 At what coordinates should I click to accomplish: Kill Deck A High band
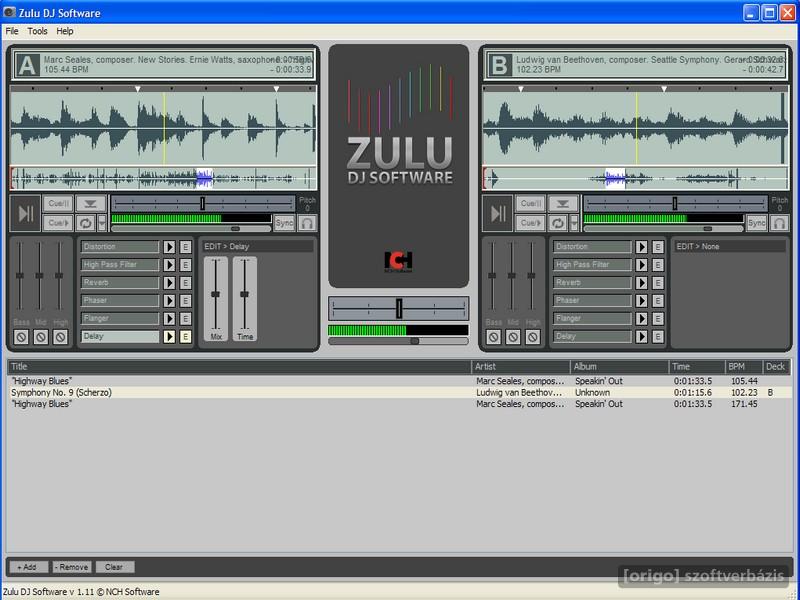pos(60,337)
